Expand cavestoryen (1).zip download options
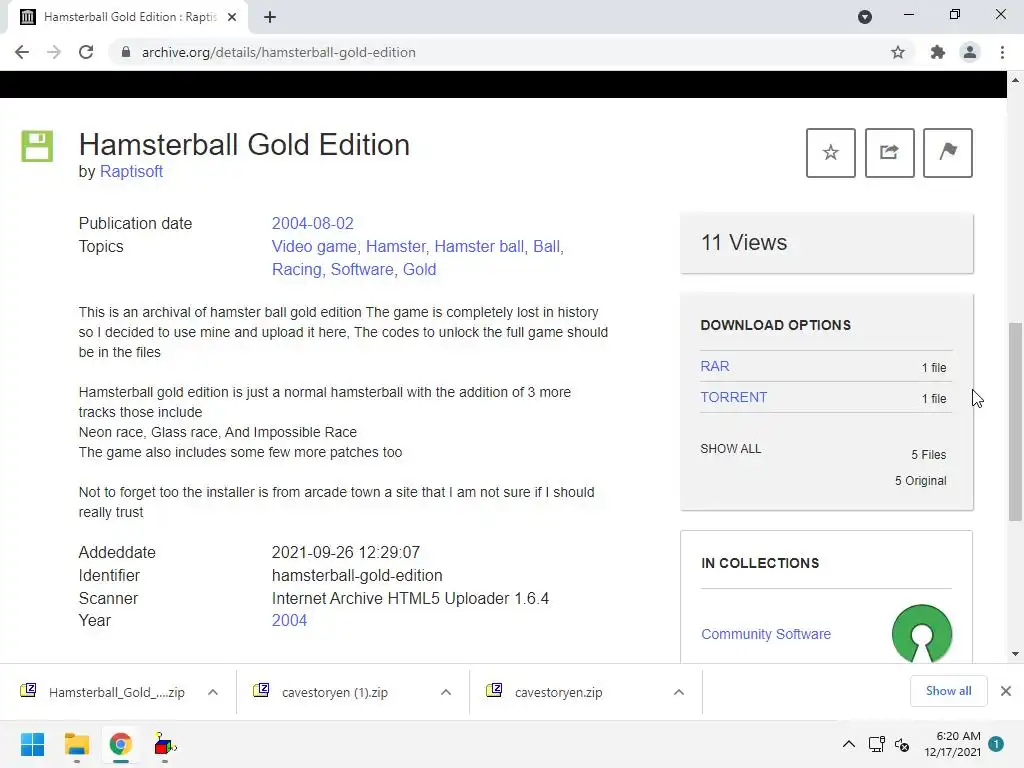This screenshot has width=1024, height=768. (446, 692)
